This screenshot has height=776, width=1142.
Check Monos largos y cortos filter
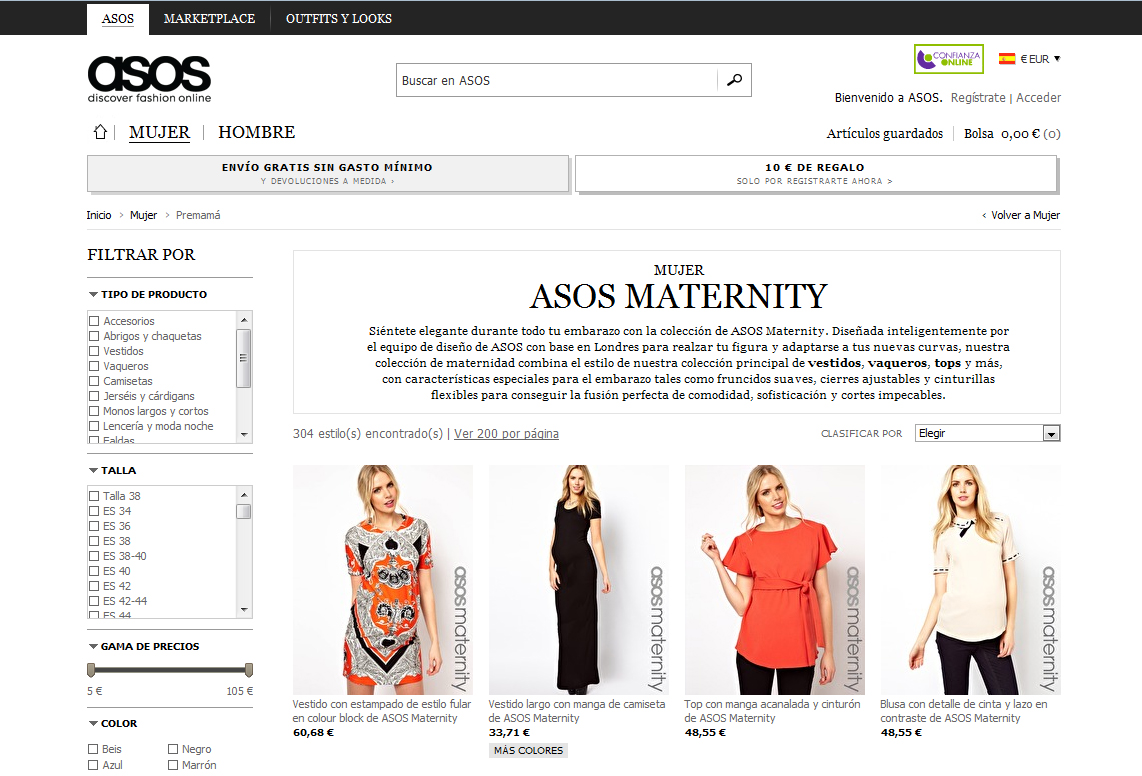coord(94,411)
